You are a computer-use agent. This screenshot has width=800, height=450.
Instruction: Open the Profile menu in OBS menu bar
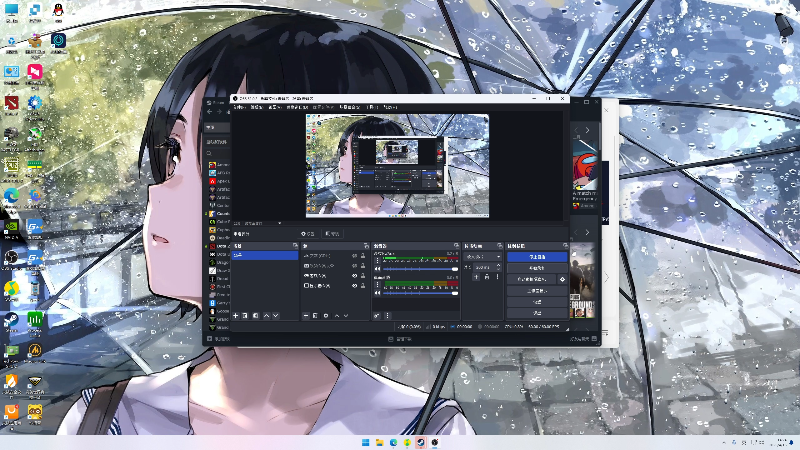point(323,107)
